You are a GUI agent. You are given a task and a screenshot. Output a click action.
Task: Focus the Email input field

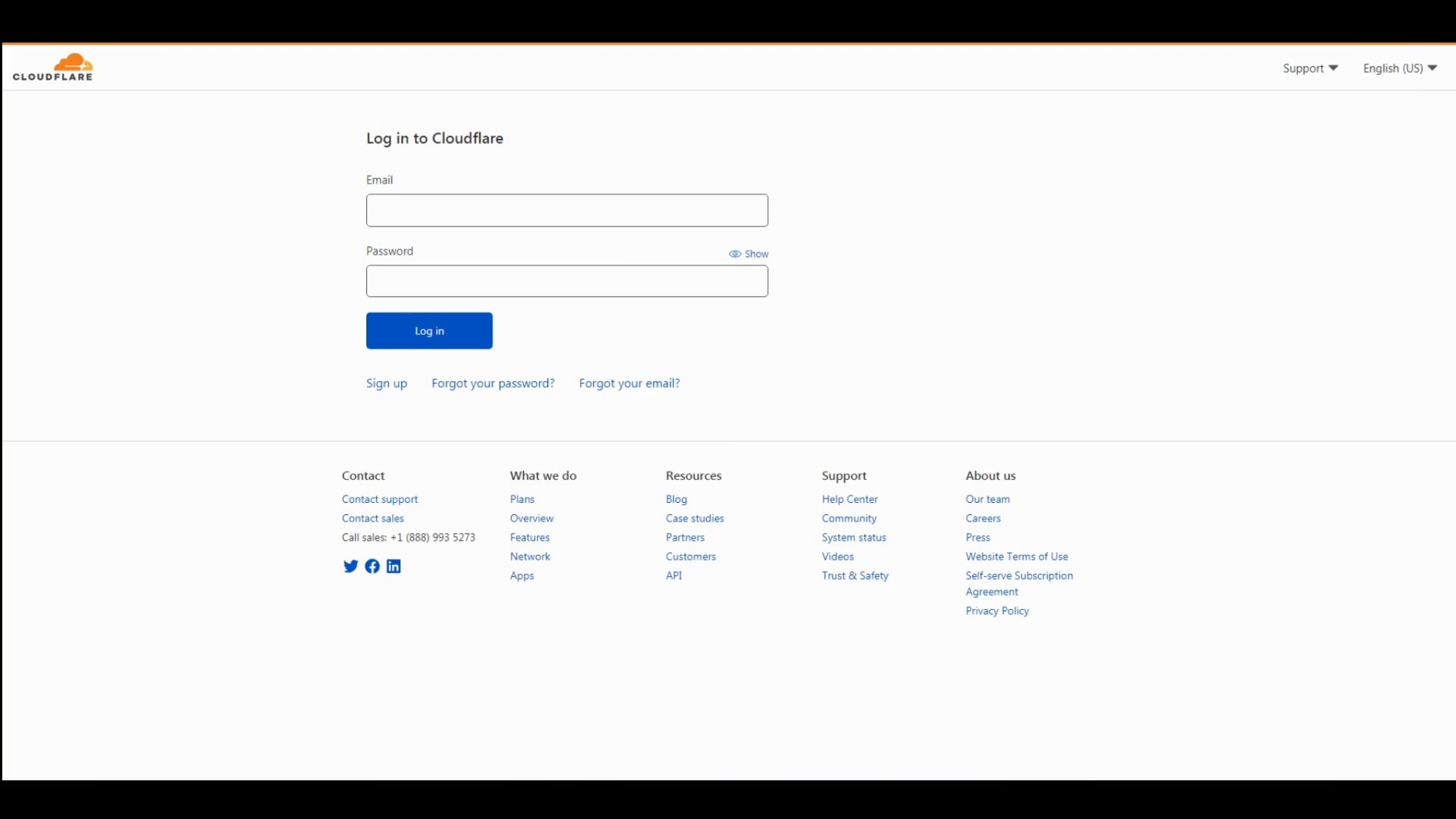coord(566,210)
